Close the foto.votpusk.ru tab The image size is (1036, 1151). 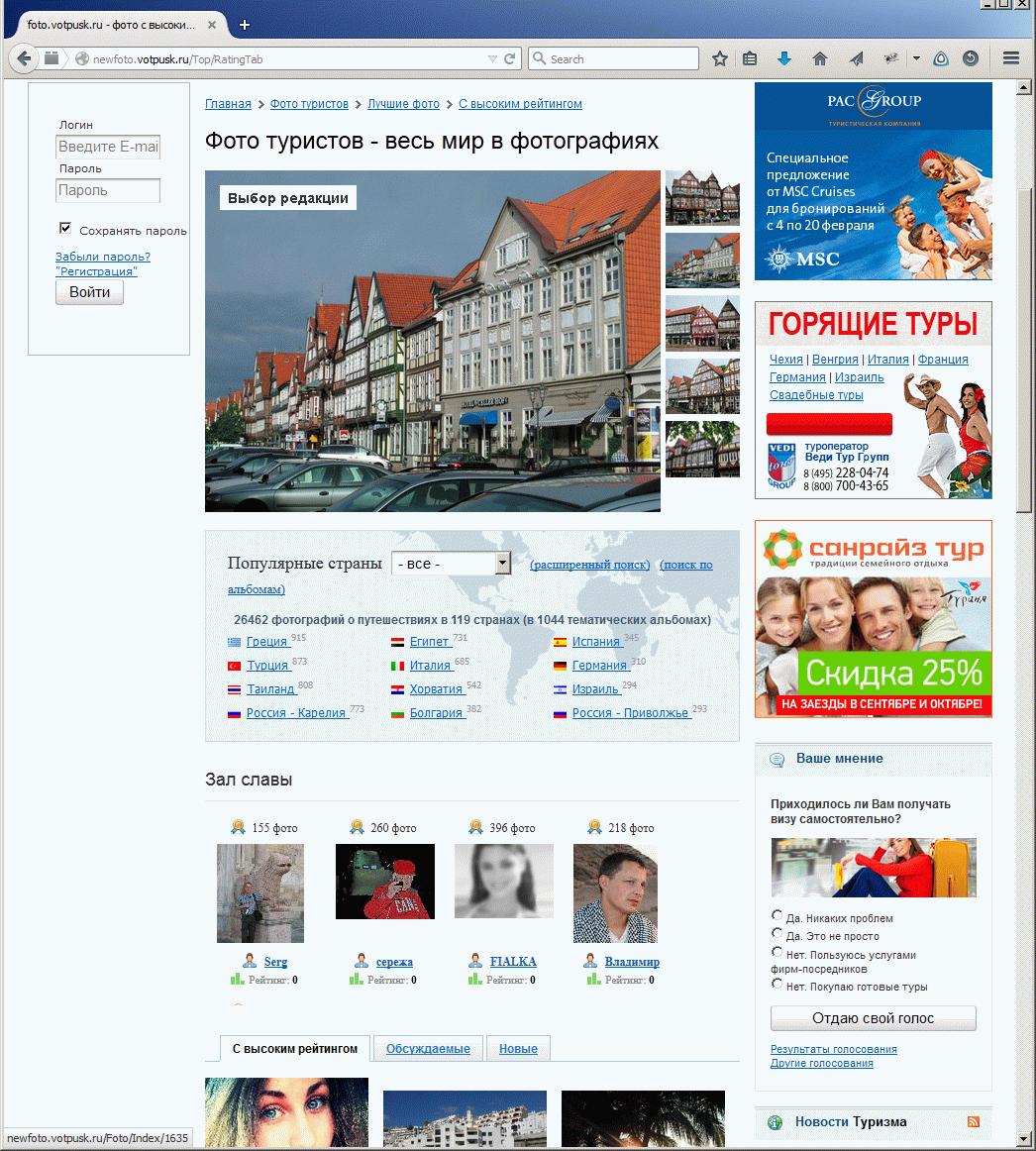[211, 25]
